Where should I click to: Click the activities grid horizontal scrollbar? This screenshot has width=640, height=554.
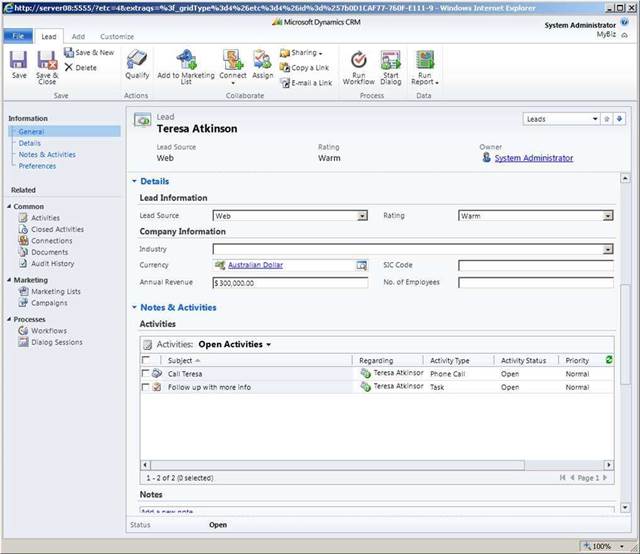(338, 465)
